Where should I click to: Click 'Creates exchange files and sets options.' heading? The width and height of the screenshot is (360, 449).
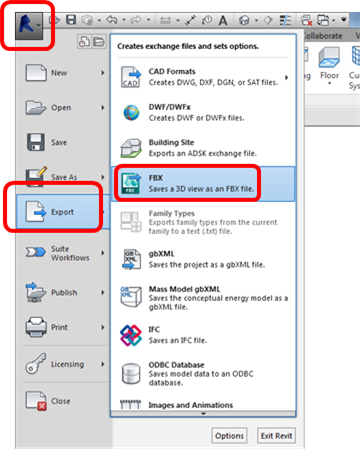click(188, 46)
